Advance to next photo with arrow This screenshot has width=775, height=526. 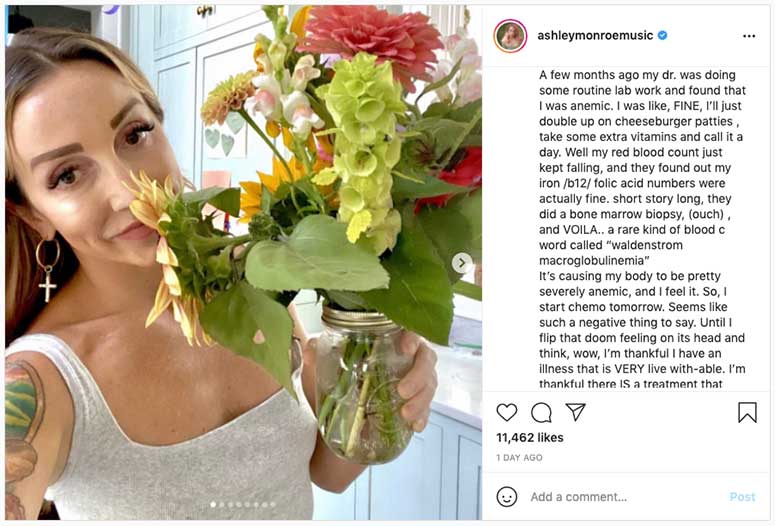(x=462, y=263)
